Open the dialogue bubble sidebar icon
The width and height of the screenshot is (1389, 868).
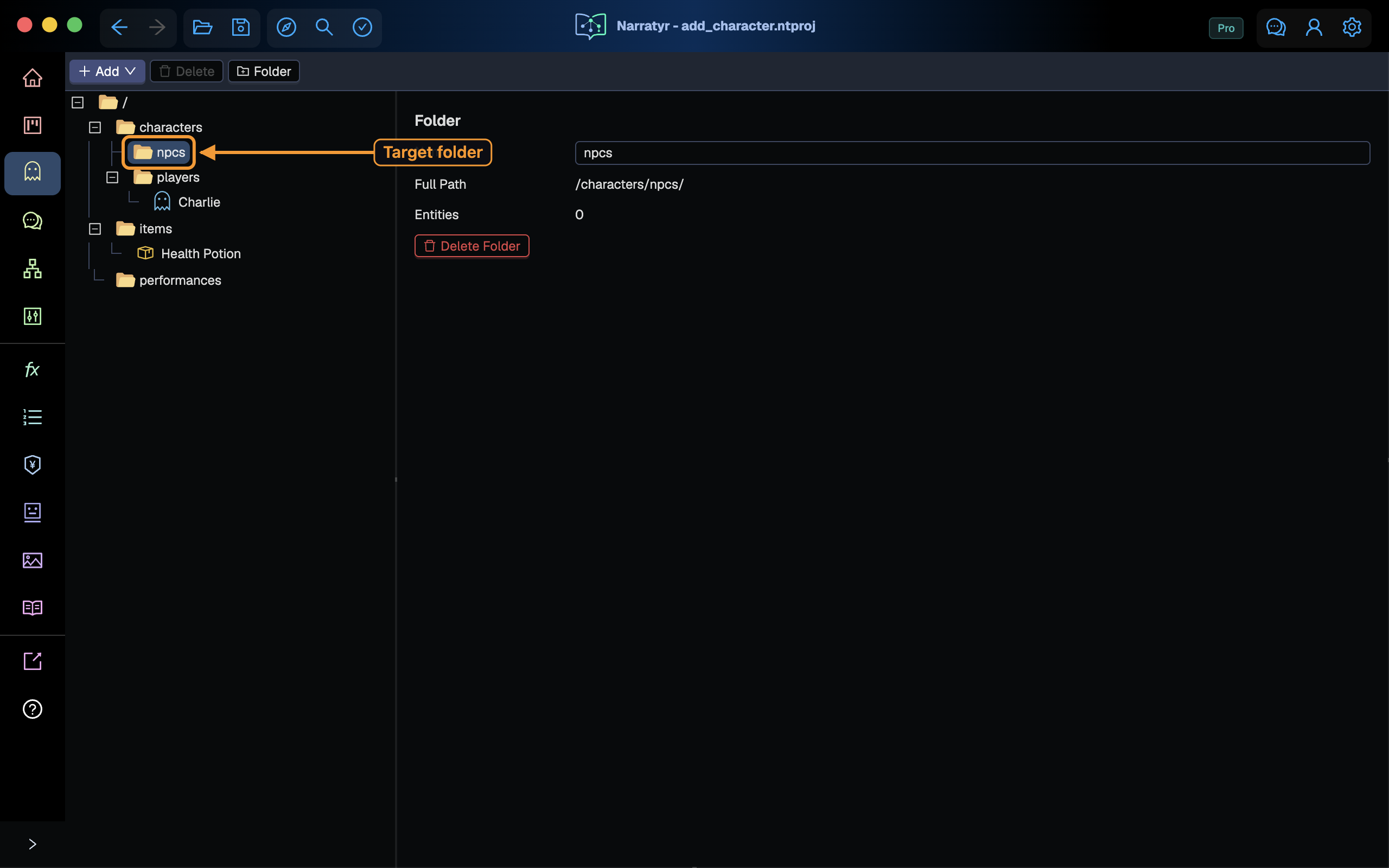pos(33,220)
